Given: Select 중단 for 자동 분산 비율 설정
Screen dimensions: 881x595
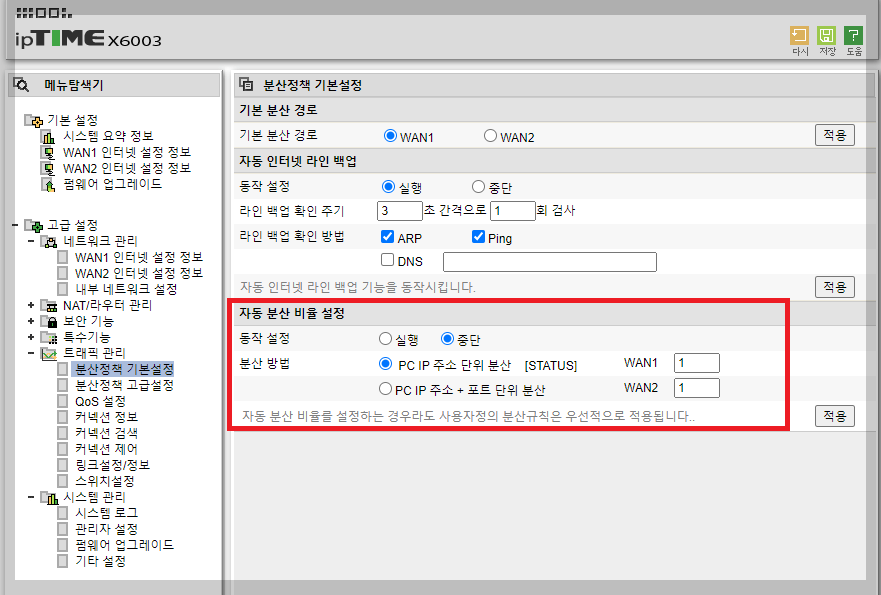Looking at the screenshot, I should click(x=447, y=338).
